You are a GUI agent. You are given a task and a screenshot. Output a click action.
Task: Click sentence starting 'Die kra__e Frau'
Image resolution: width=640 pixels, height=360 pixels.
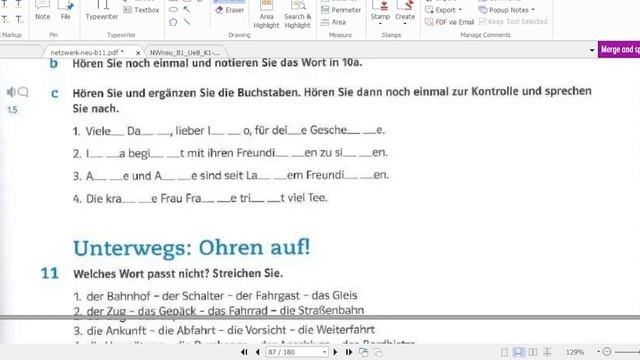[x=200, y=198]
